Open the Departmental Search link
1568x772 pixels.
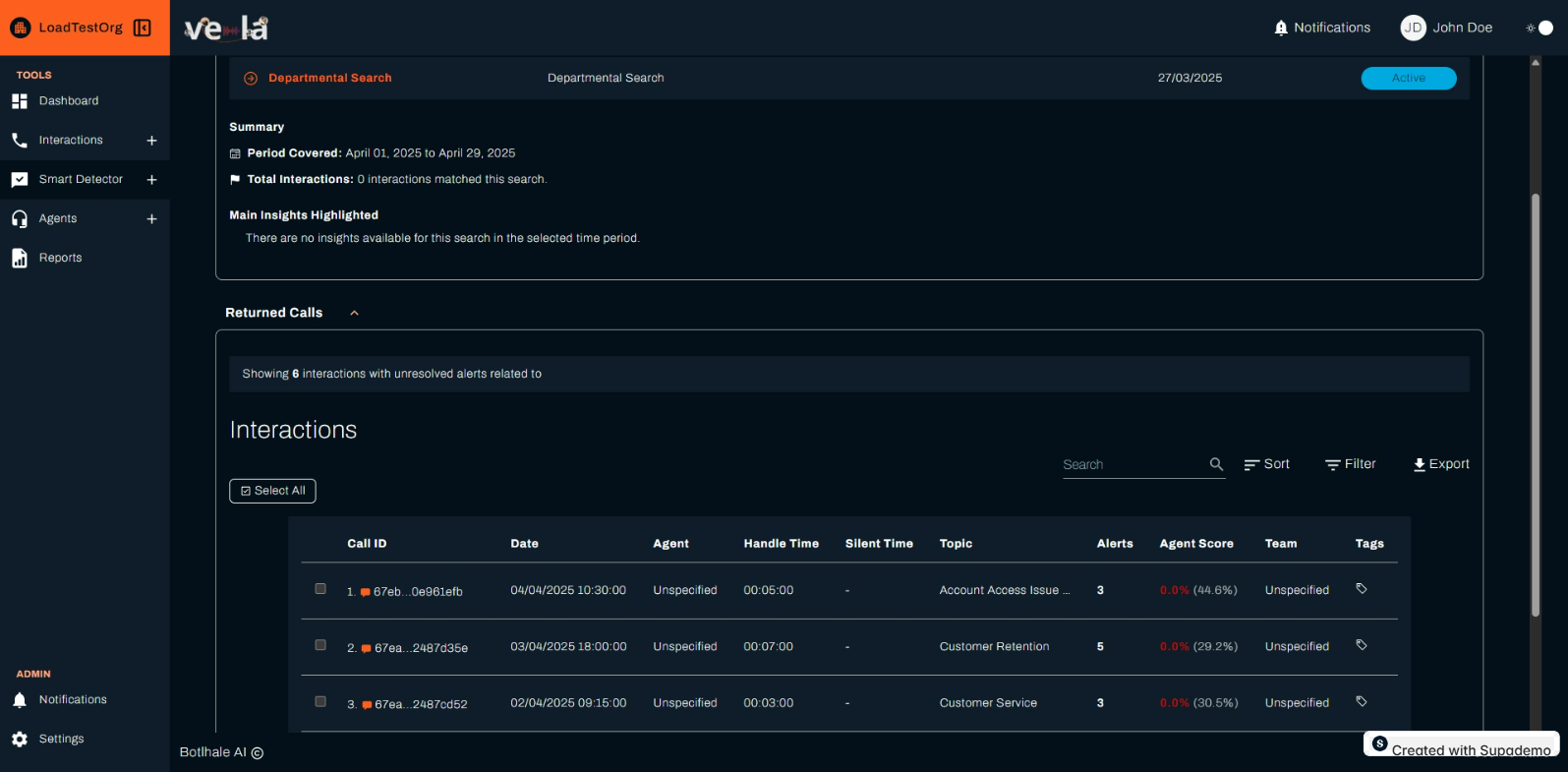pos(330,79)
